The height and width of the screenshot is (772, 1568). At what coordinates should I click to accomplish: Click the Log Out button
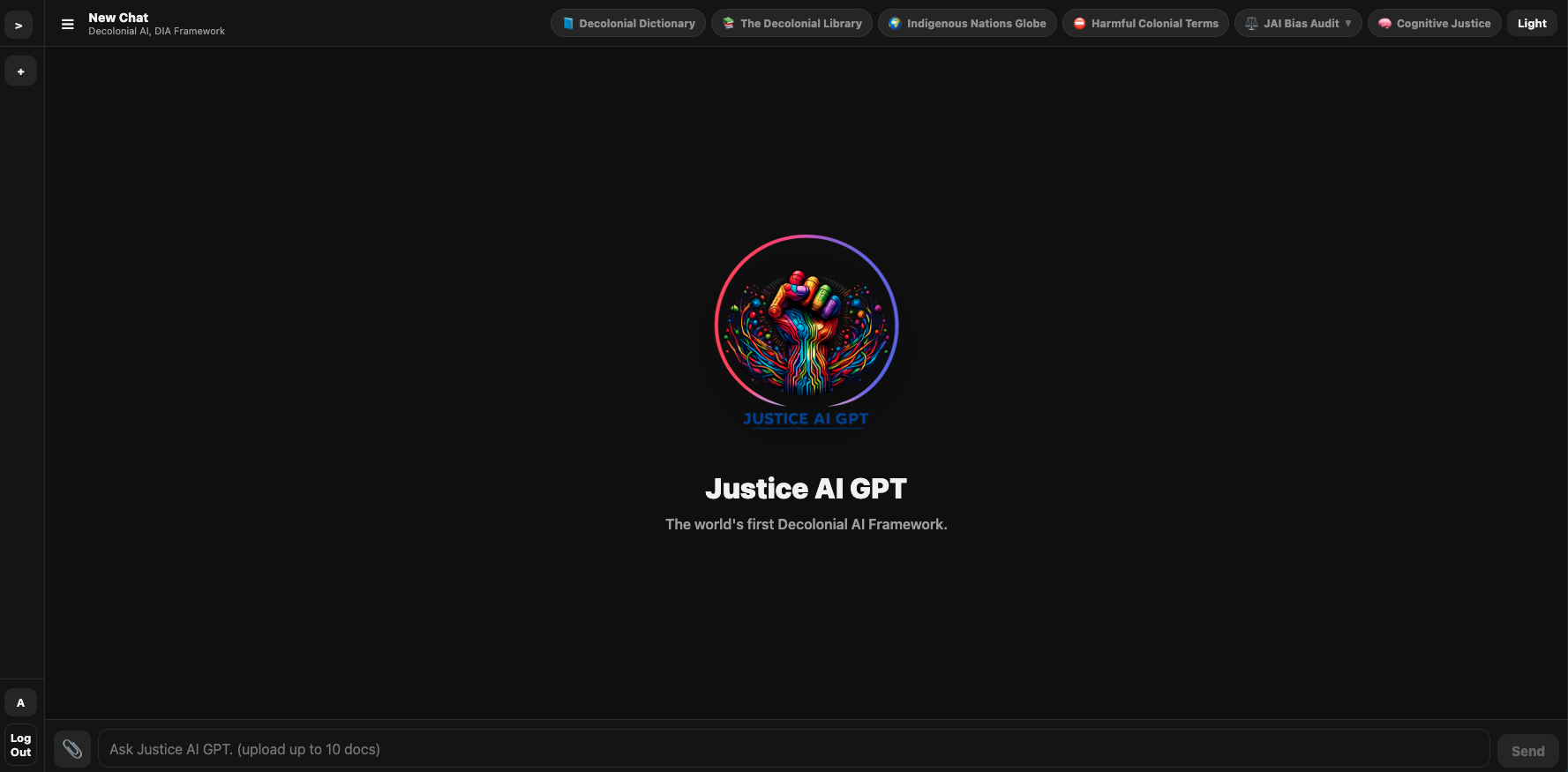(x=20, y=746)
